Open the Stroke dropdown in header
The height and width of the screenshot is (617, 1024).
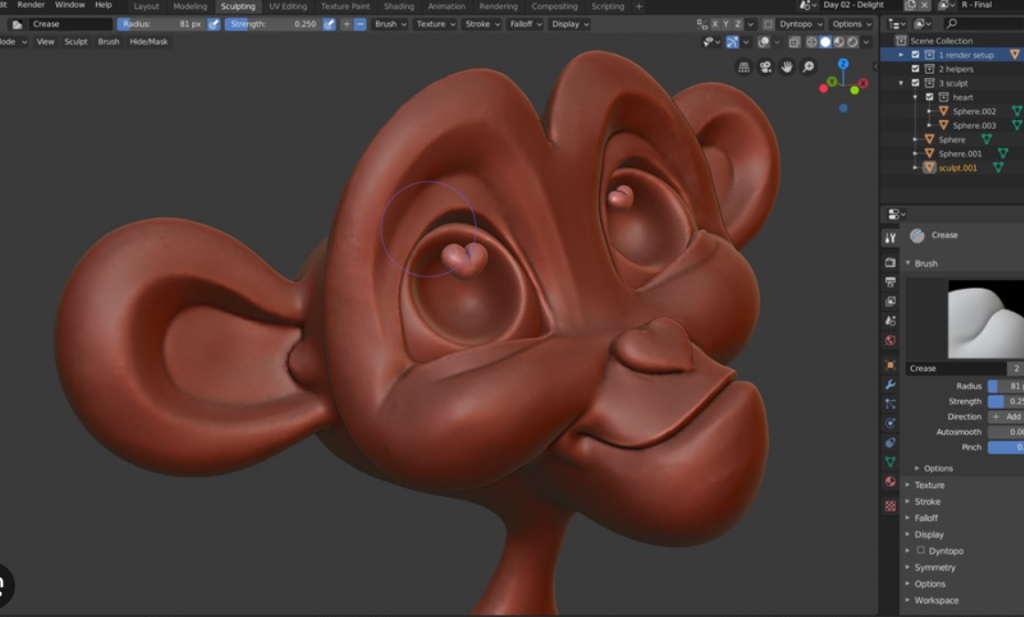pos(483,24)
